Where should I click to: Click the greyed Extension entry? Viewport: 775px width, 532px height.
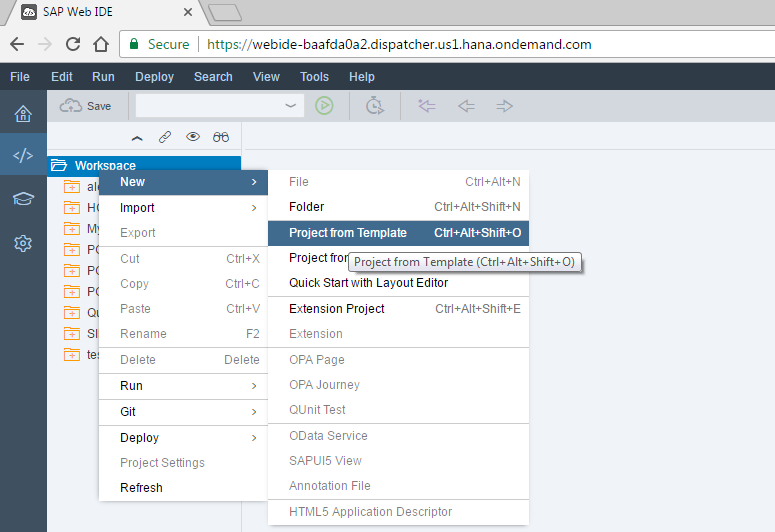coord(398,334)
